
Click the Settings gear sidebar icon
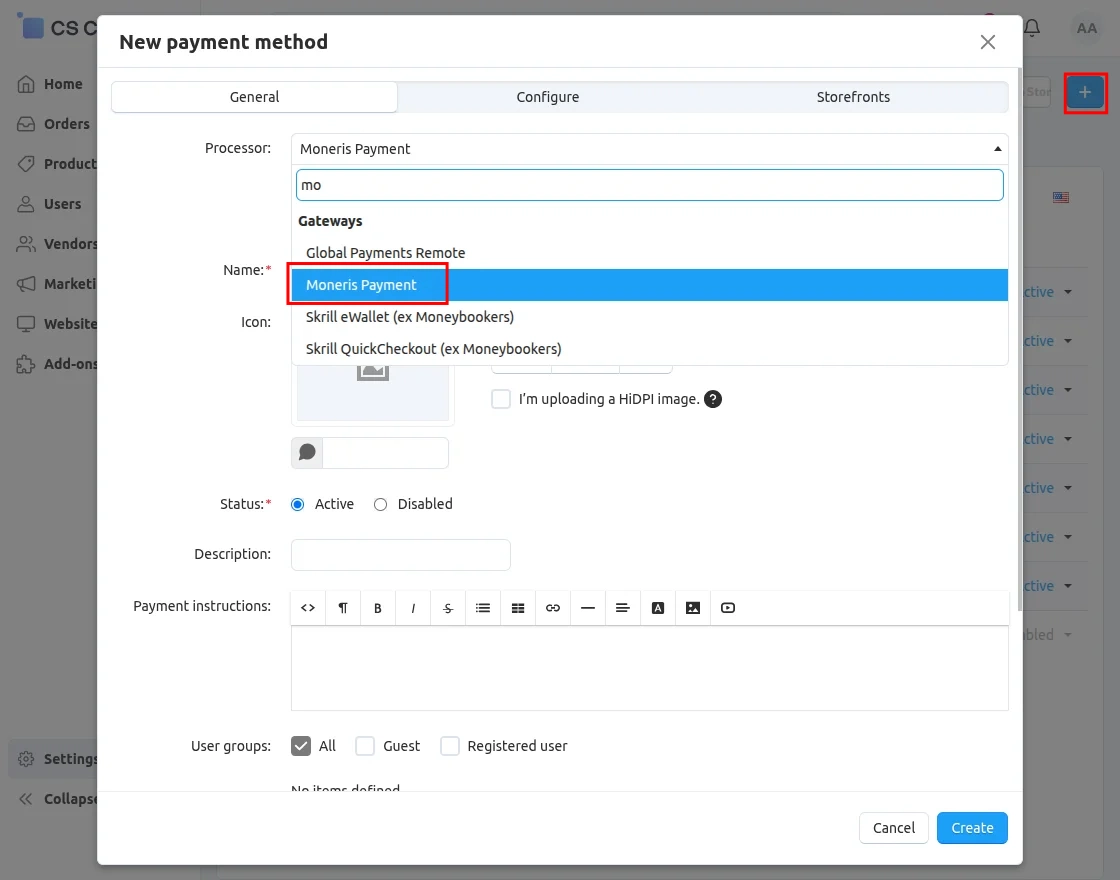point(26,759)
